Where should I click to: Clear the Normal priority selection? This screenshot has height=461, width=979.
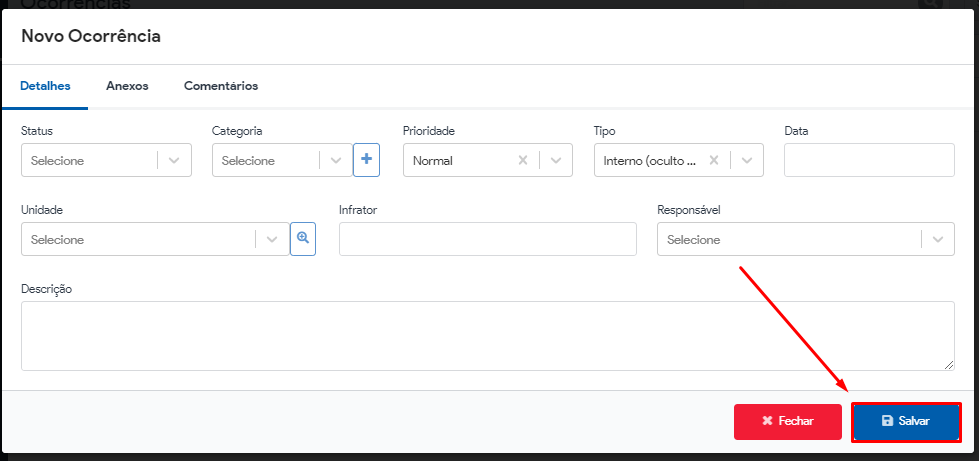click(x=523, y=161)
